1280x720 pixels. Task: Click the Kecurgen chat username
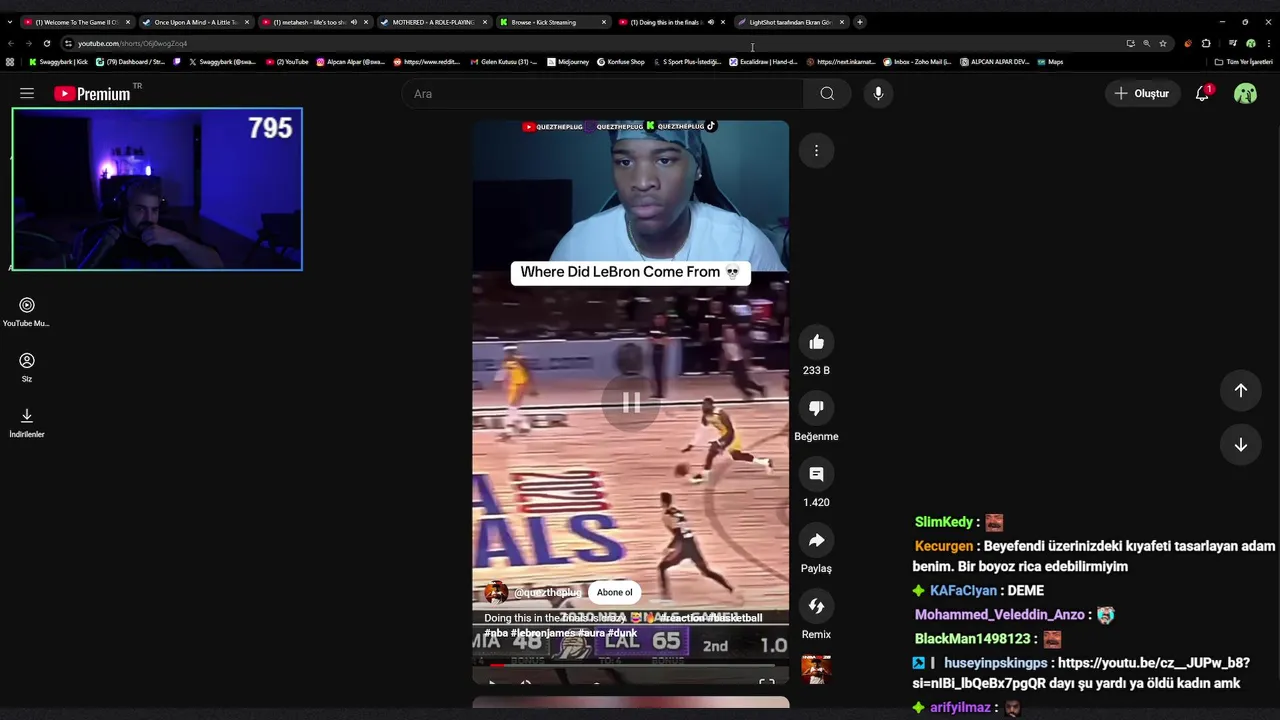(943, 546)
